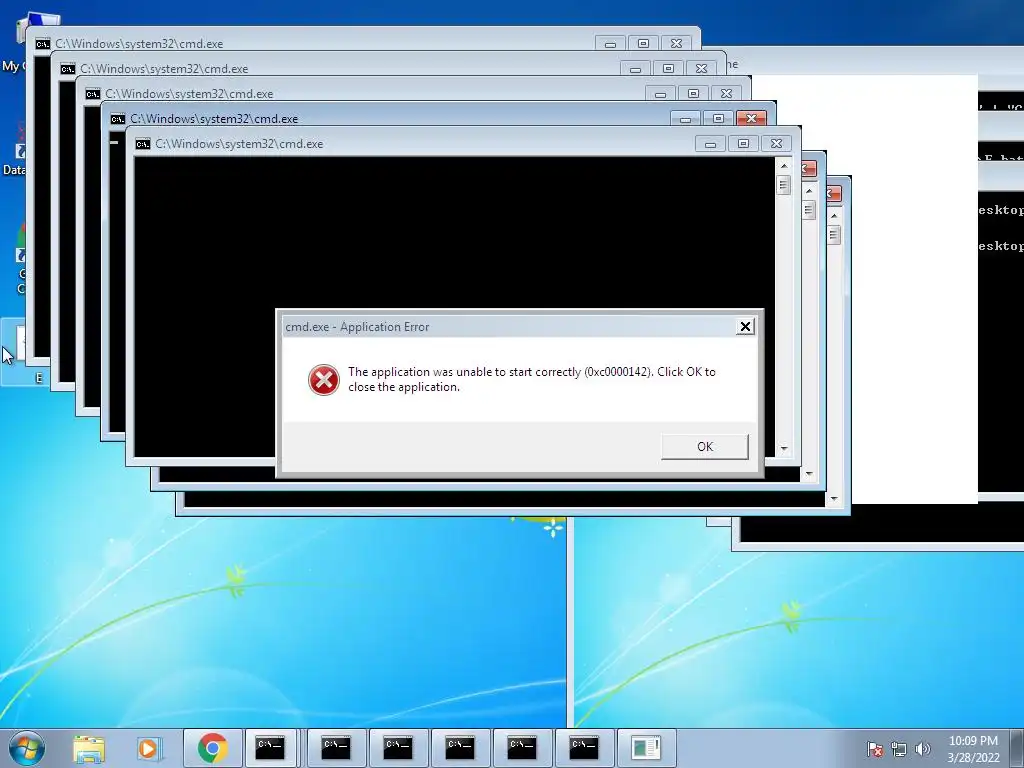Click the scroll-down arrow in the frontmost cmd window
1024x768 pixels.
click(784, 449)
